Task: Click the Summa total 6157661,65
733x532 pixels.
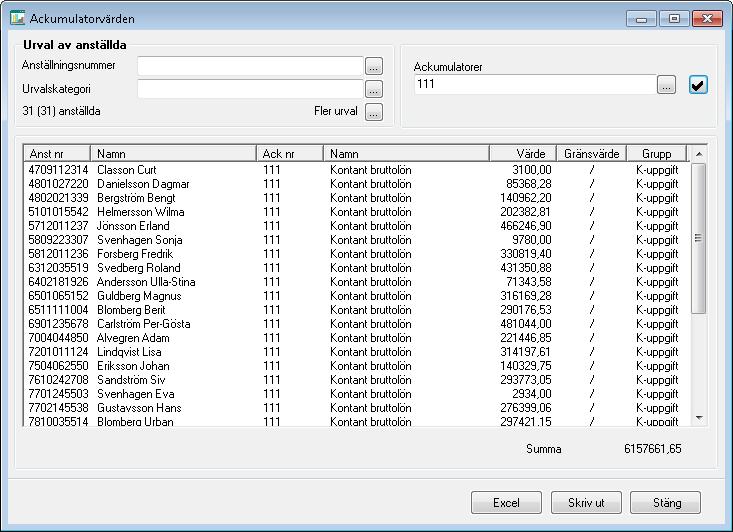Action: [653, 449]
